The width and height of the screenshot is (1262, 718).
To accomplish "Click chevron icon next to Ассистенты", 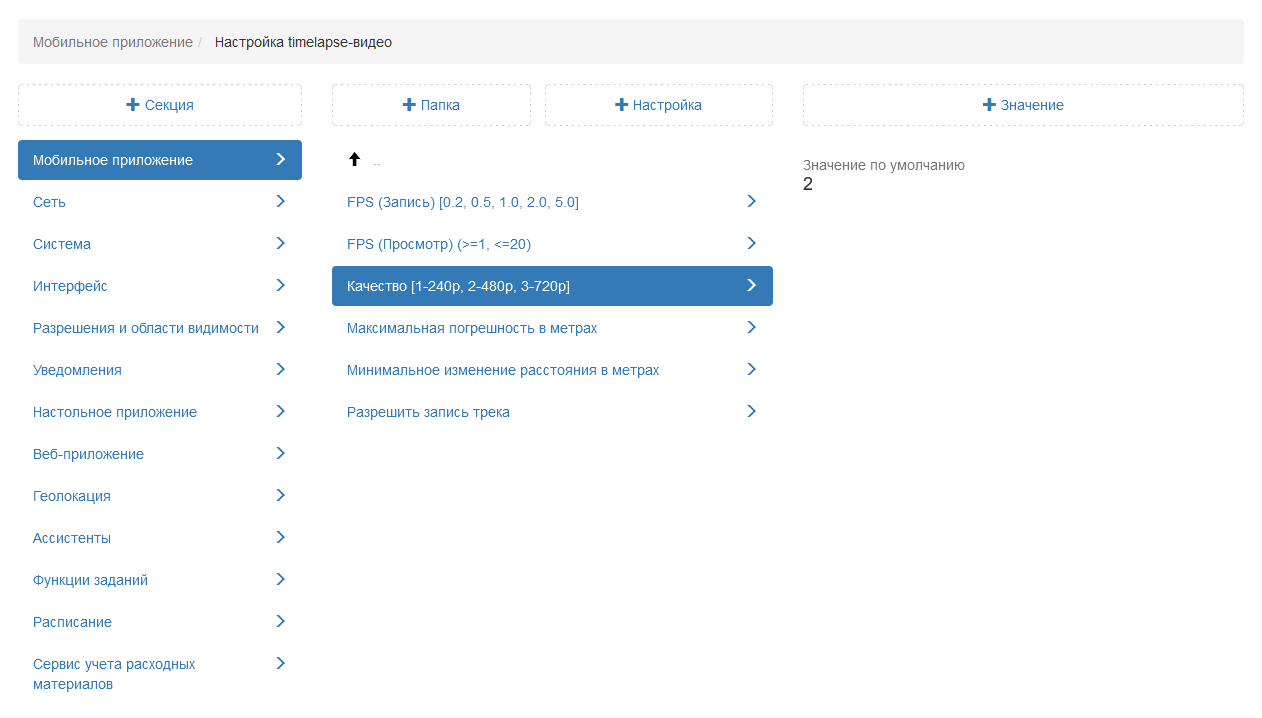I will (280, 538).
